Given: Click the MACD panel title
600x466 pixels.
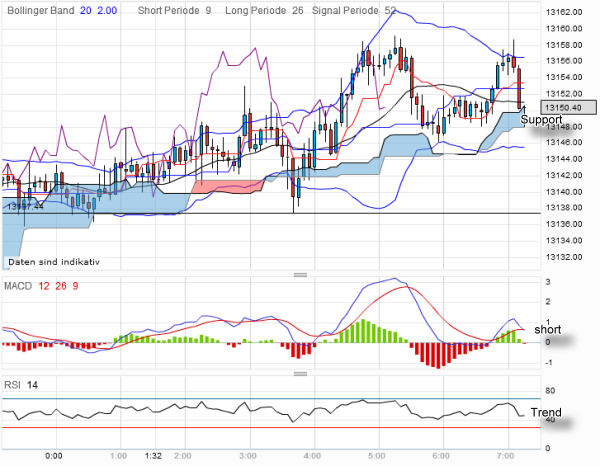Looking at the screenshot, I should point(18,286).
